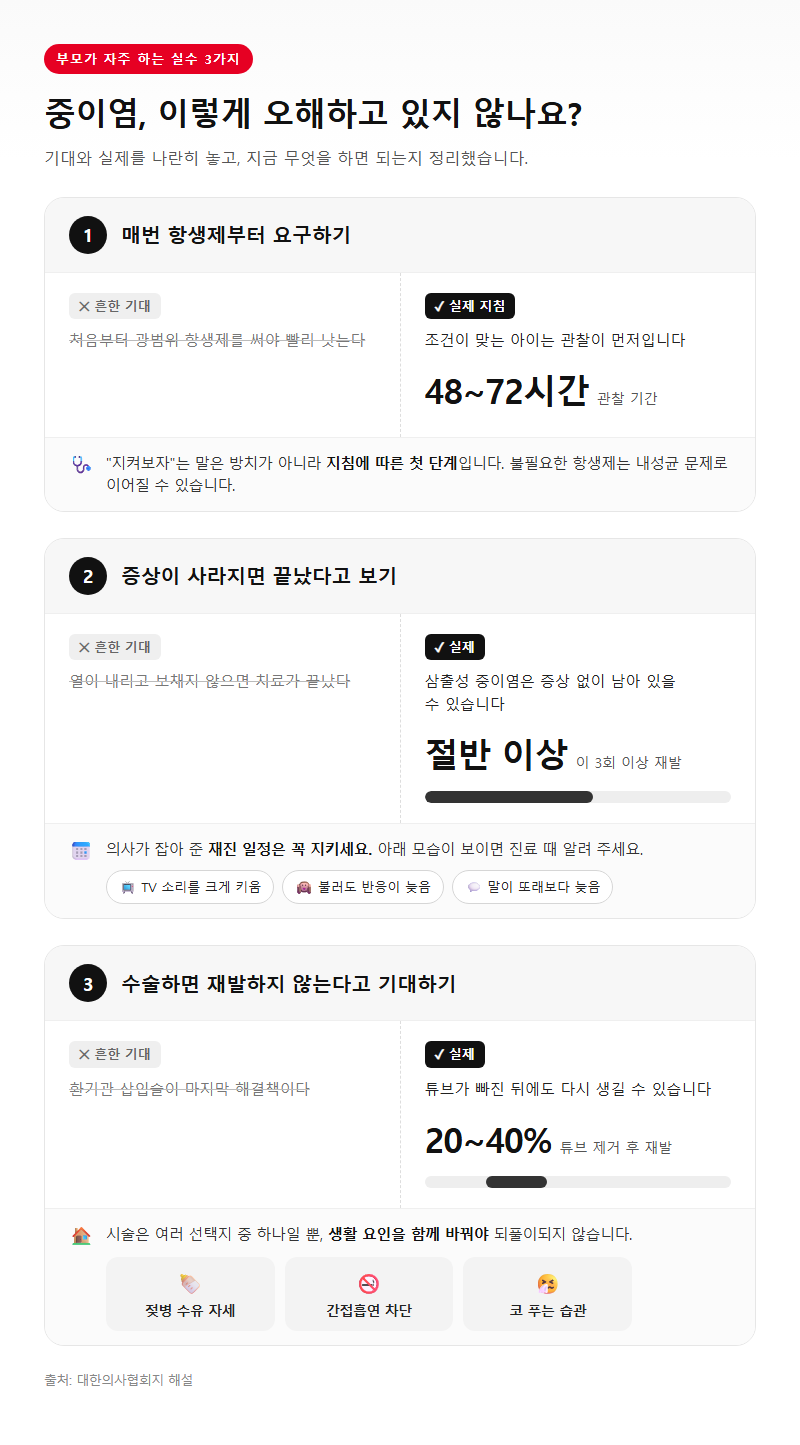This screenshot has width=800, height=1445.
Task: Click the '48~72시간' figure
Action: tap(507, 392)
